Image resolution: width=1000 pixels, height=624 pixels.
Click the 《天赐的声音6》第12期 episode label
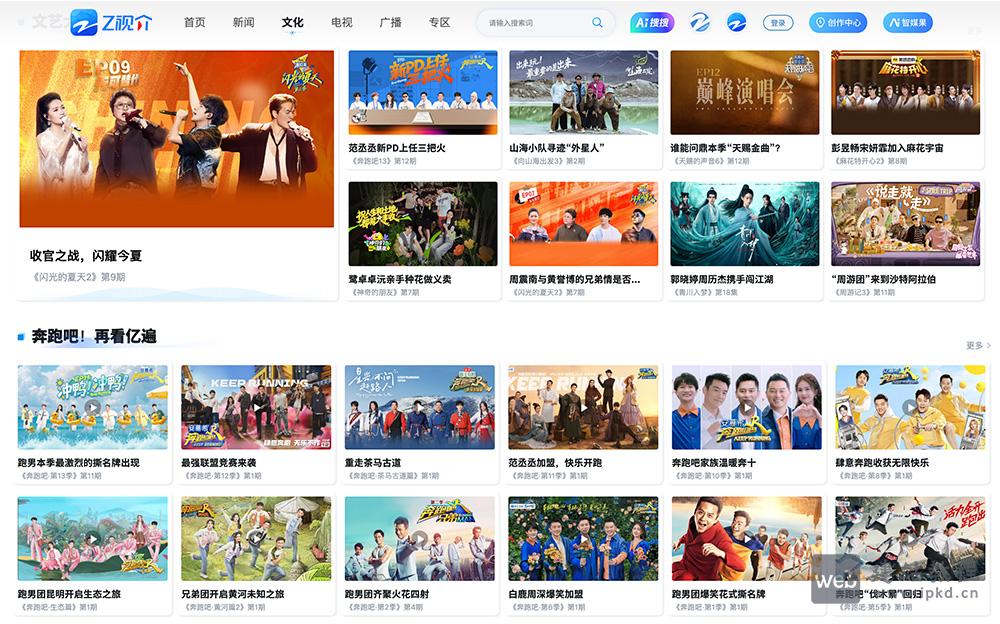click(x=710, y=161)
